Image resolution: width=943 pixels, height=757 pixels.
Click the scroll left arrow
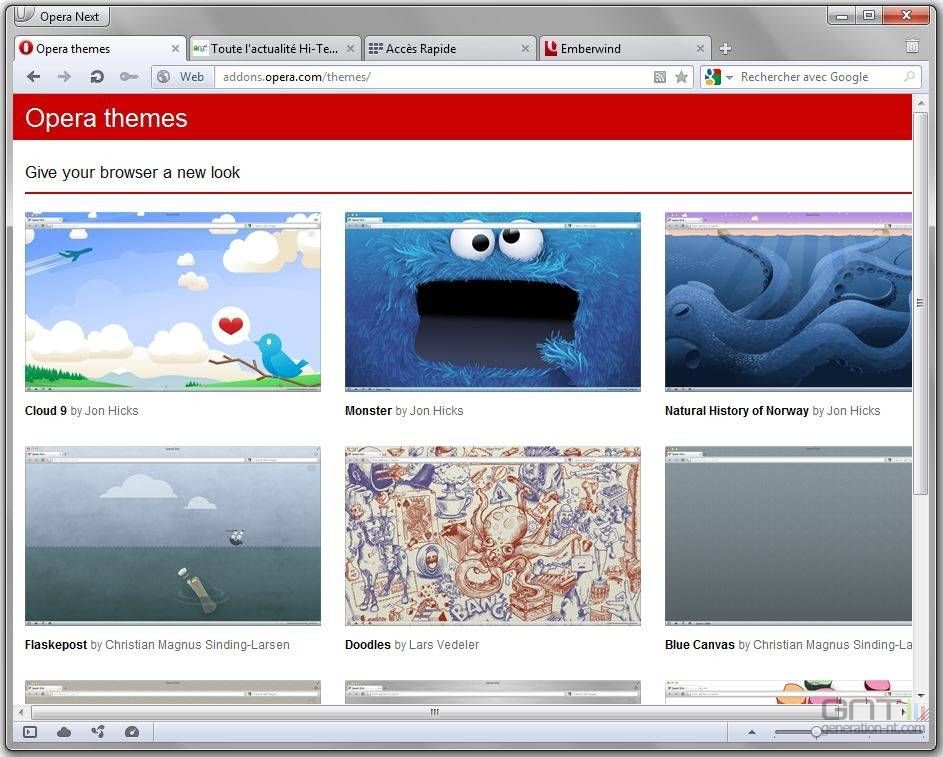22,712
